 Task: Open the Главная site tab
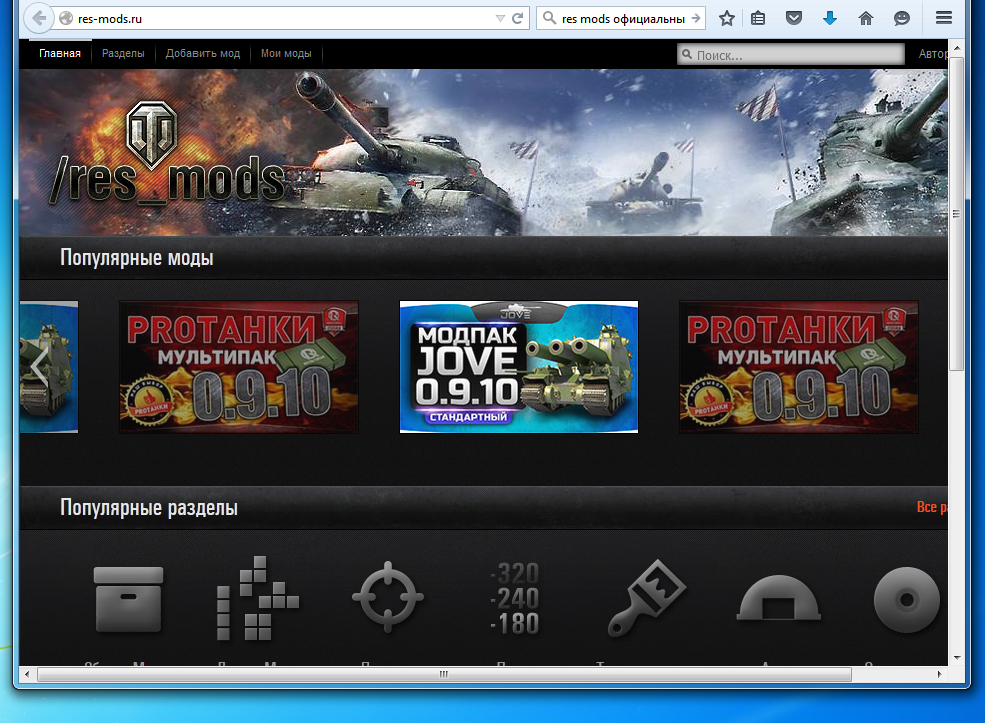tap(60, 53)
